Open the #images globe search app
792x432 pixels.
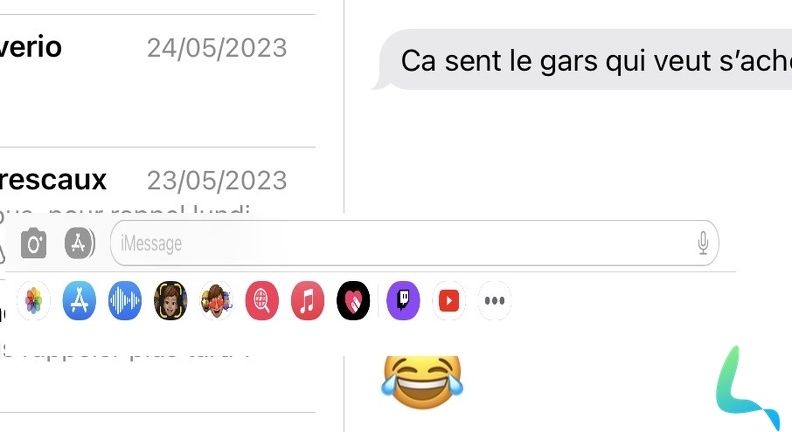262,301
